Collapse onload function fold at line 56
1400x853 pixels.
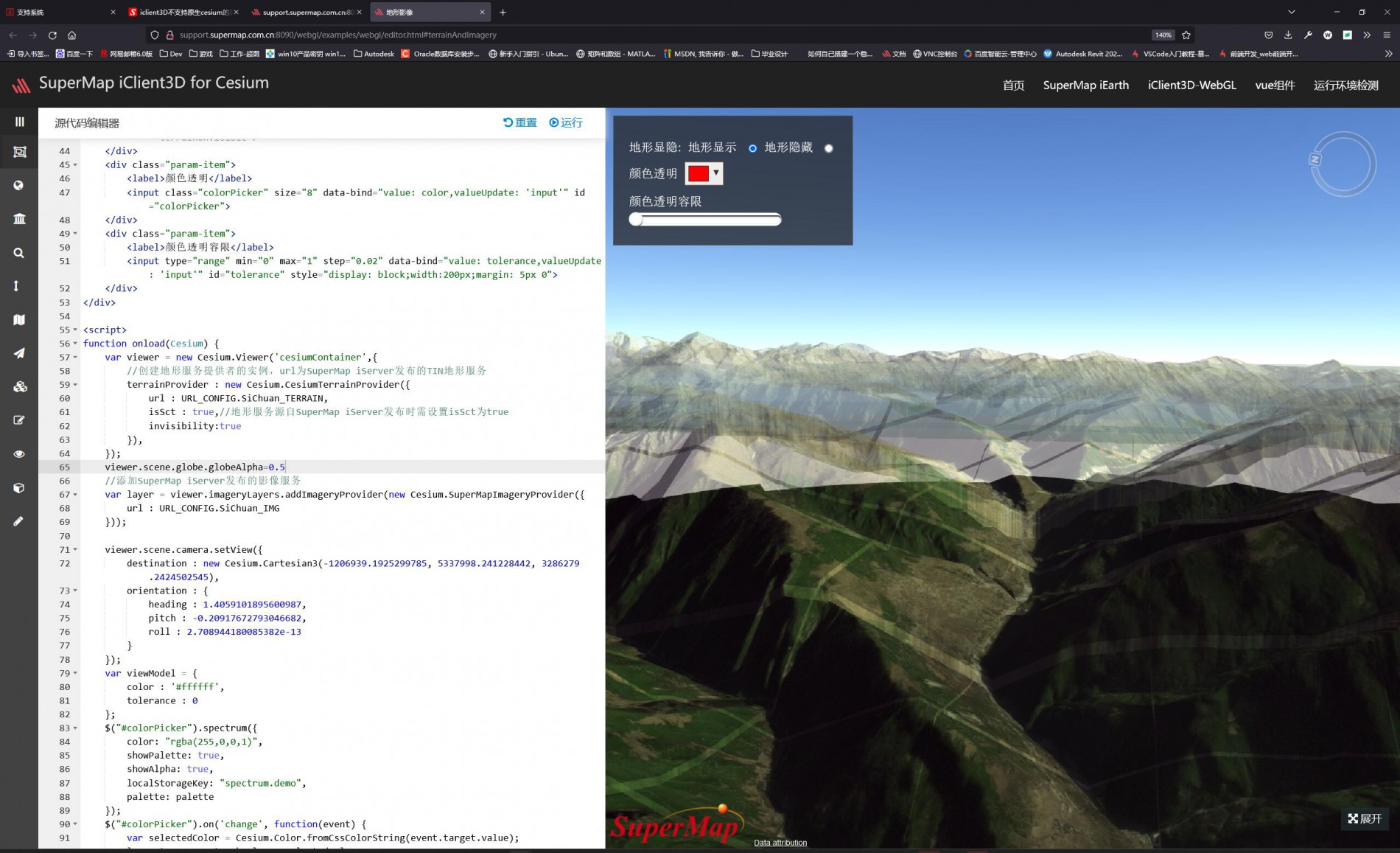click(75, 344)
